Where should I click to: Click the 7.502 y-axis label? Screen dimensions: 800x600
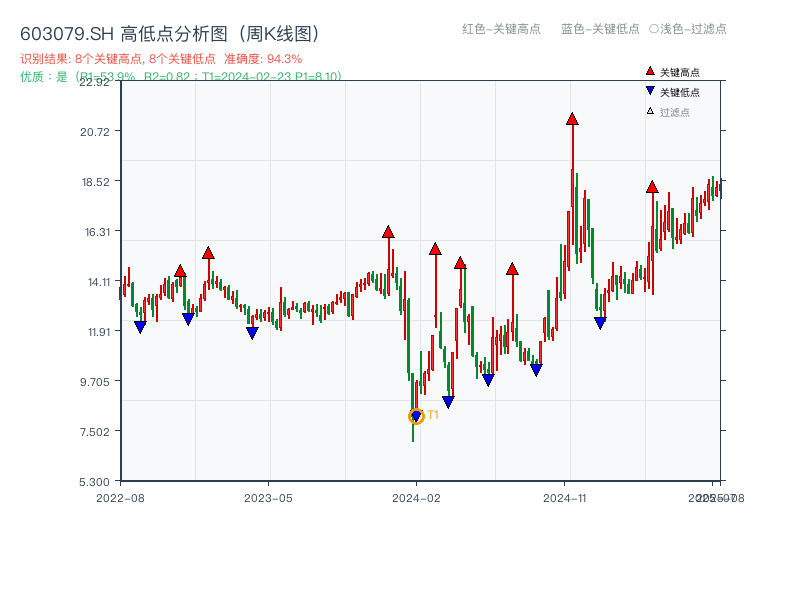pos(95,432)
